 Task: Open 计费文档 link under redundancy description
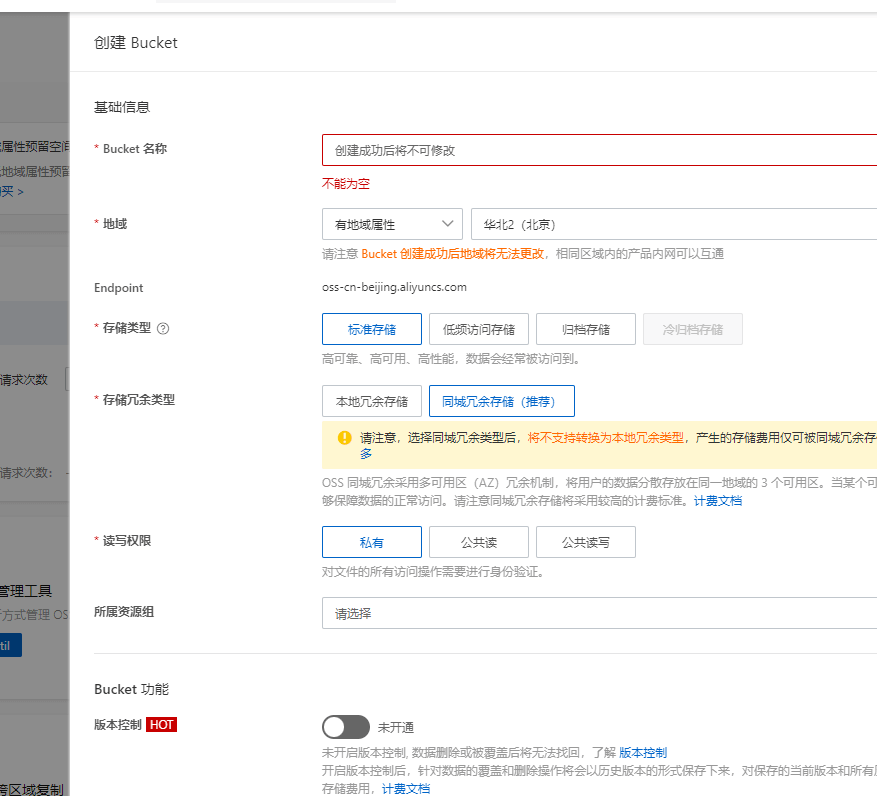tap(718, 500)
